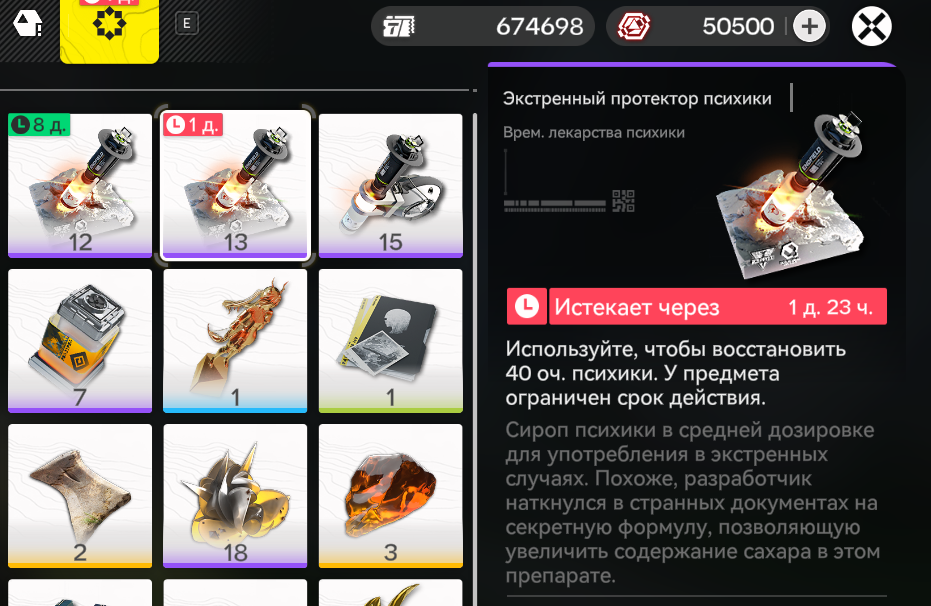Image resolution: width=931 pixels, height=606 pixels.
Task: Select the expiring 1-day protector stack of 13
Action: coord(235,186)
